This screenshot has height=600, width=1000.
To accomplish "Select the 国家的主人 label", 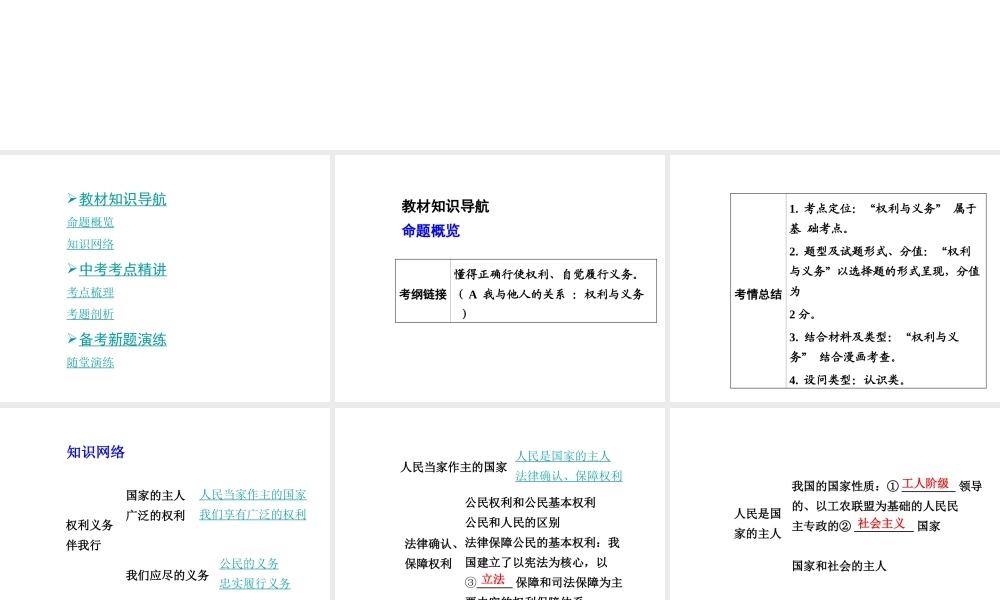I will (x=155, y=495).
